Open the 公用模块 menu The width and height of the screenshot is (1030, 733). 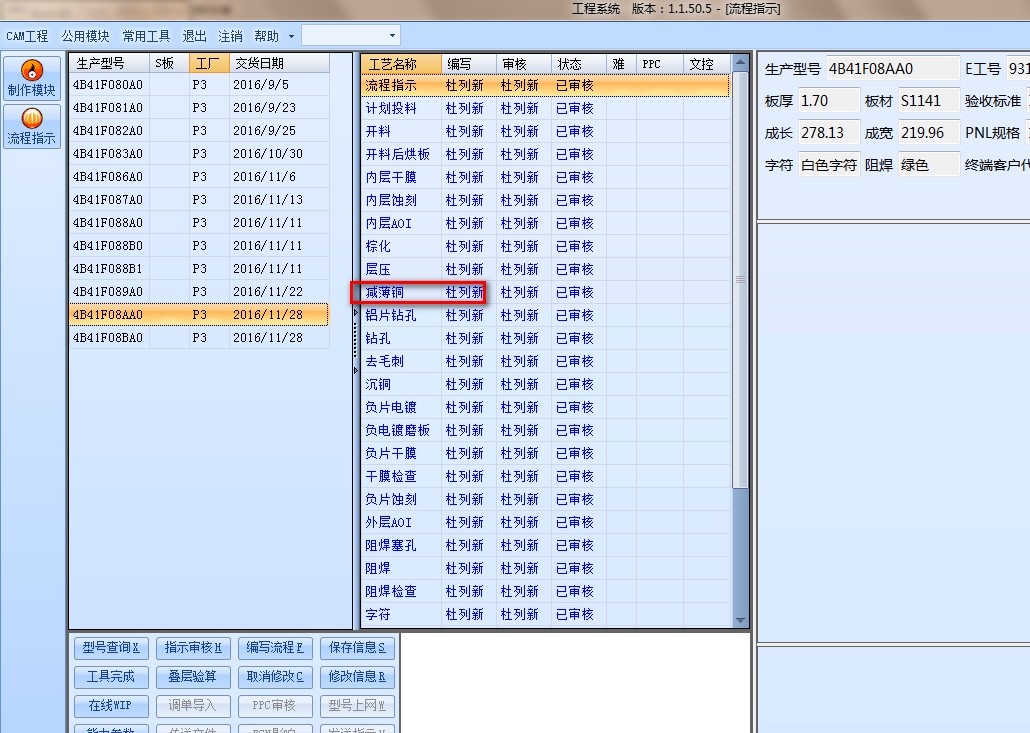85,36
